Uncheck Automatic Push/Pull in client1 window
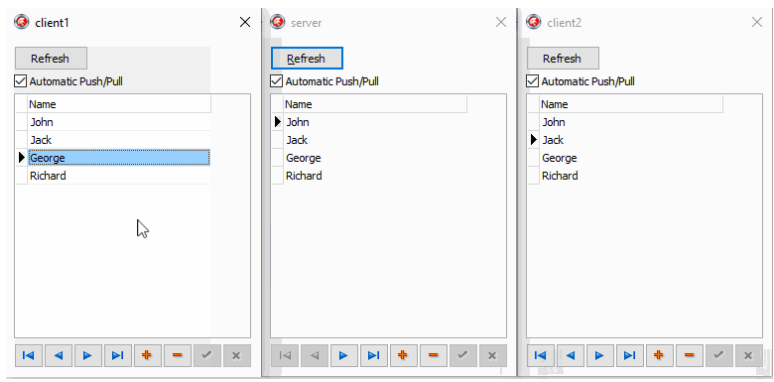Viewport: 774px width, 382px height. [x=20, y=81]
